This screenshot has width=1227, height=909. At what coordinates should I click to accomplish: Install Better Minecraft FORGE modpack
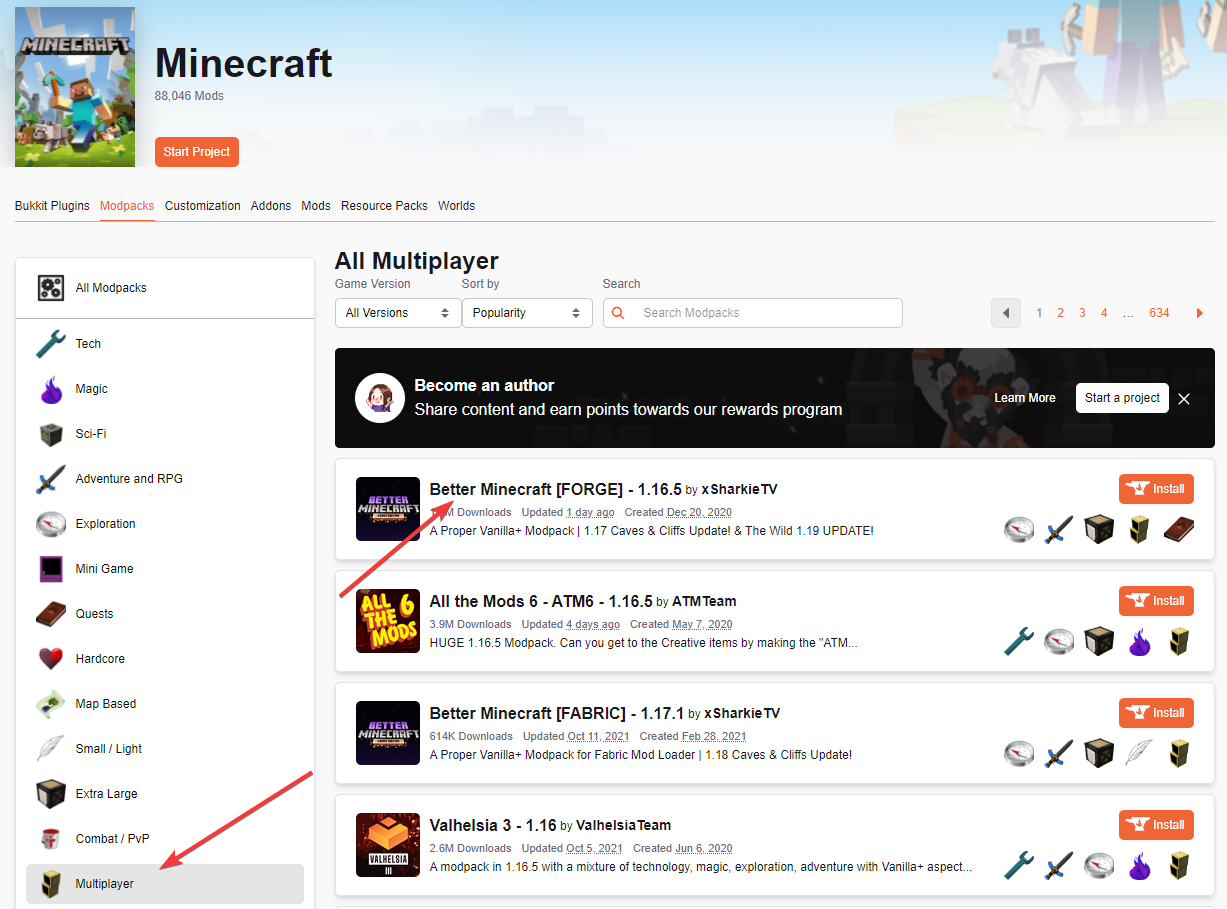[x=1156, y=489]
